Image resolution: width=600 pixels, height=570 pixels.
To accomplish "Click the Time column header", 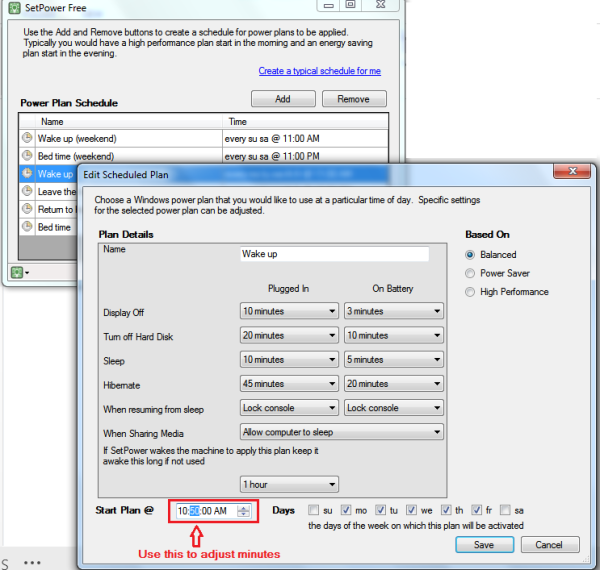I will (305, 122).
